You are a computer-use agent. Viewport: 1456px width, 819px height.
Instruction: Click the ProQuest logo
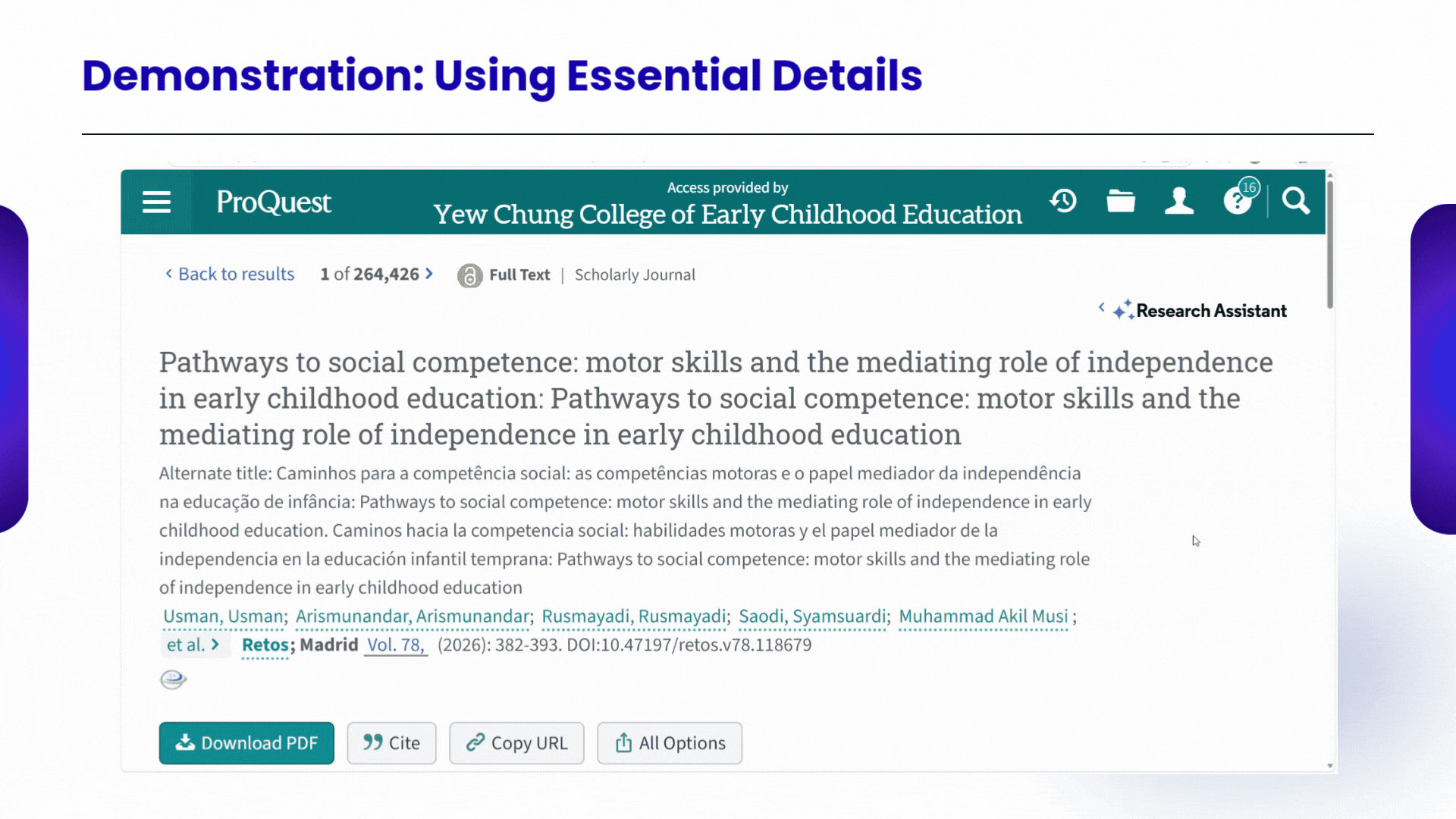[274, 202]
